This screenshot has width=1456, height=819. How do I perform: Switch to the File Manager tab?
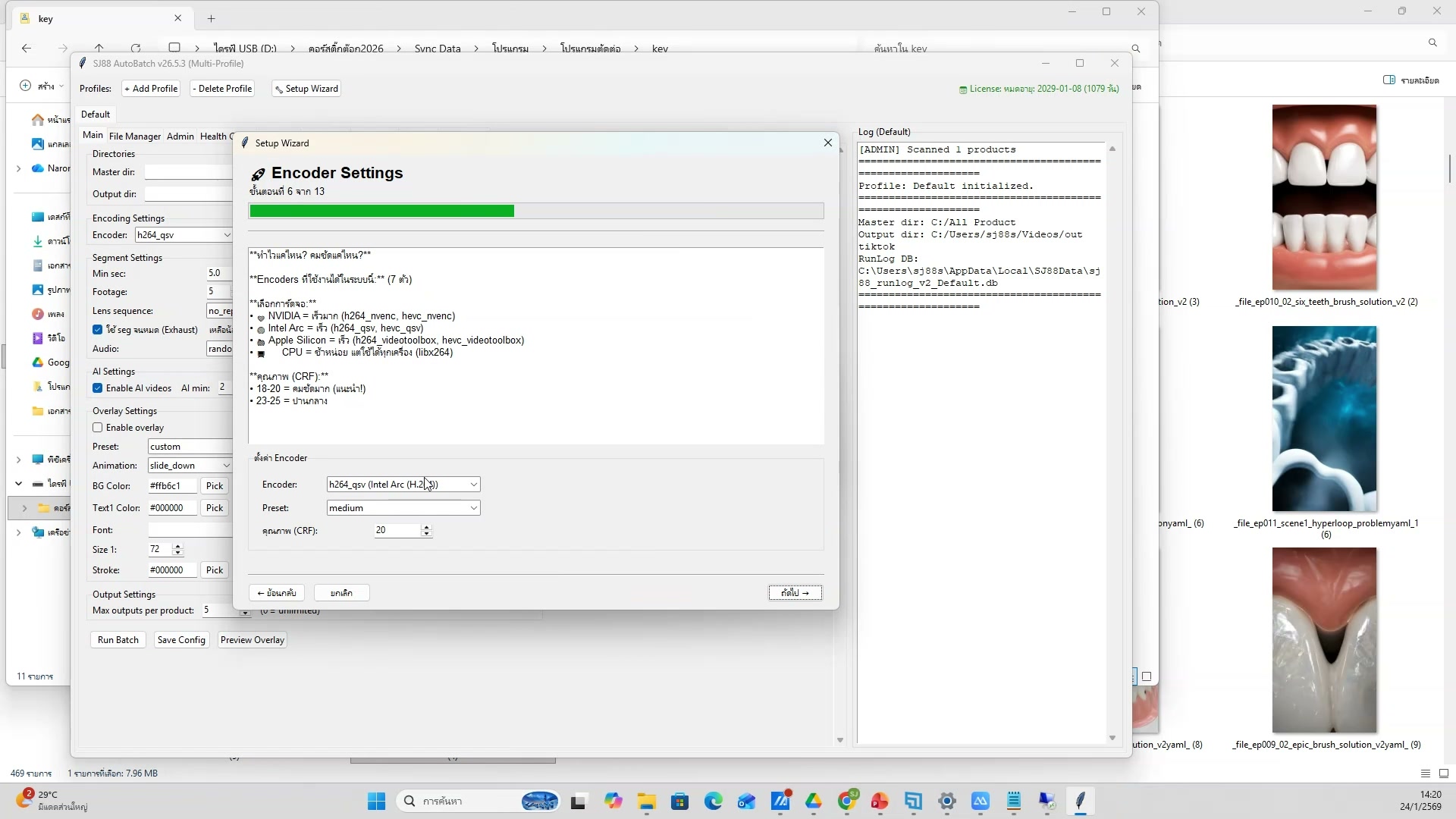134,136
